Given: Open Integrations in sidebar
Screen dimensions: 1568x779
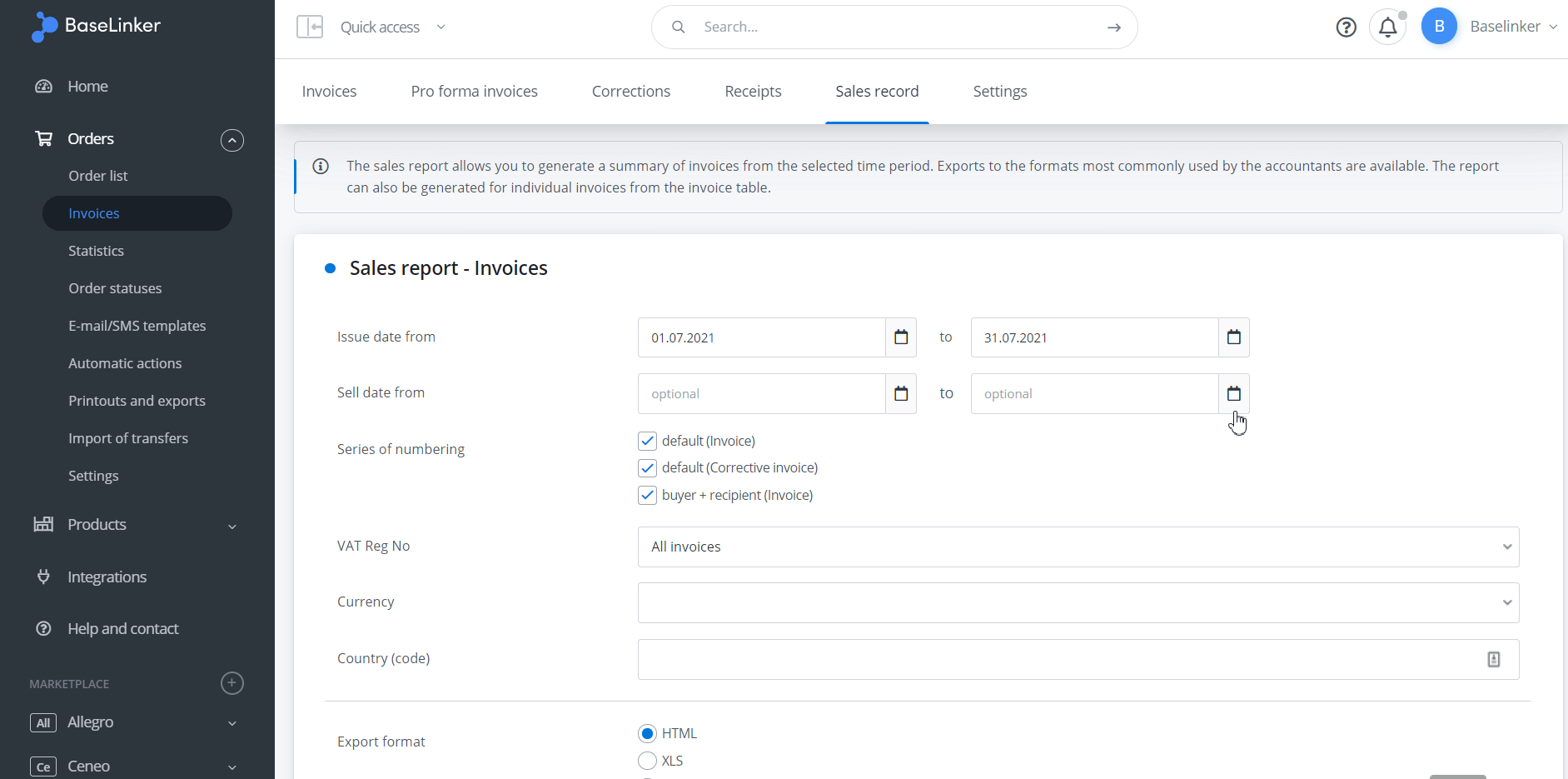Looking at the screenshot, I should (107, 577).
